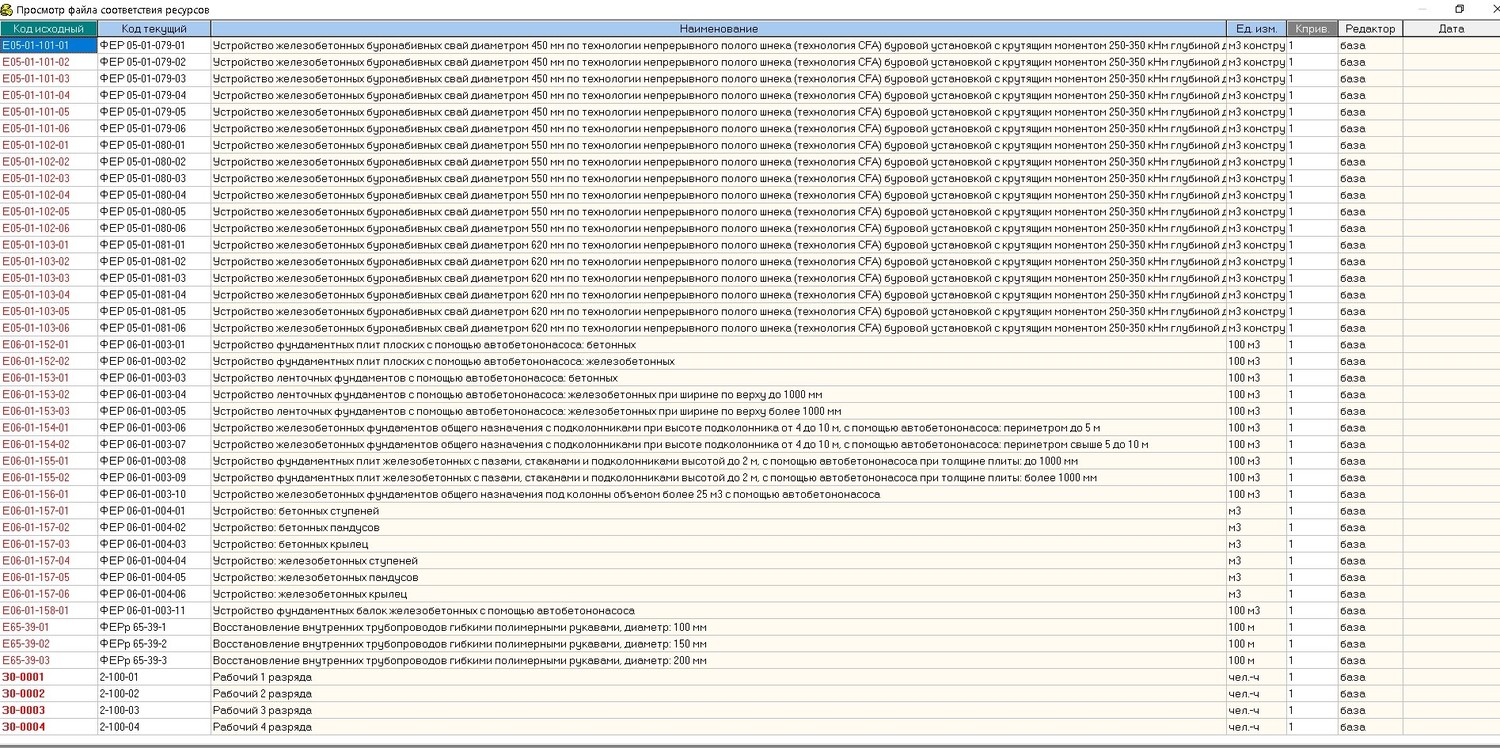Click current code ФЕР 06-01-004-02
Viewport: 1500px width, 748px height.
point(154,527)
